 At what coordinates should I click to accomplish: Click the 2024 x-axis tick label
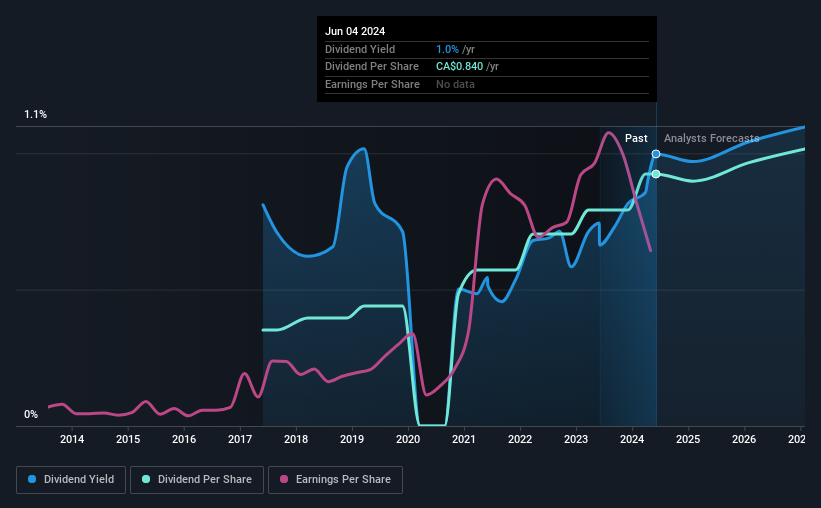coord(632,439)
